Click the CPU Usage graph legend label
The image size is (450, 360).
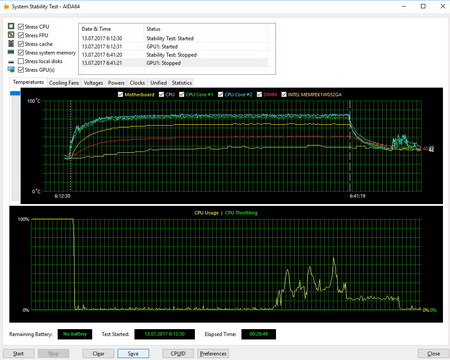click(x=206, y=213)
